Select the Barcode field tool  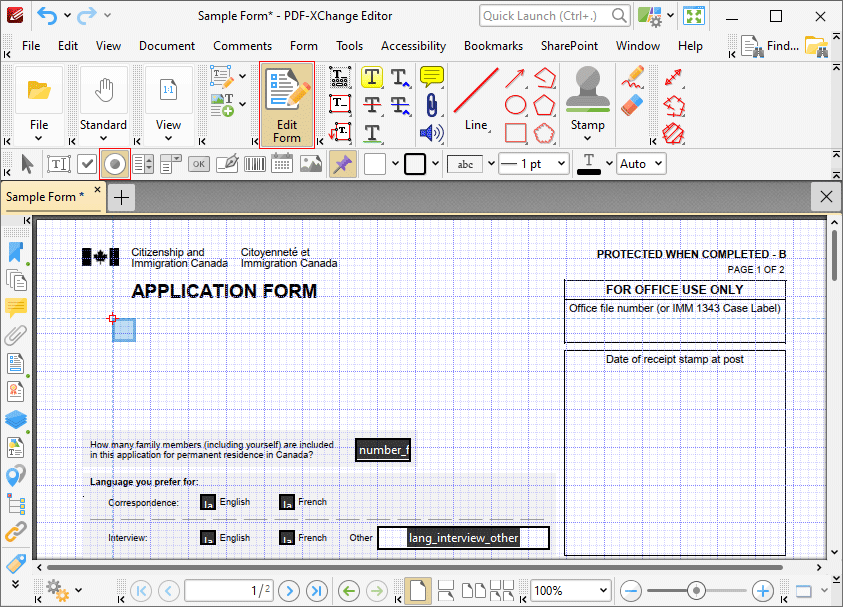click(255, 164)
